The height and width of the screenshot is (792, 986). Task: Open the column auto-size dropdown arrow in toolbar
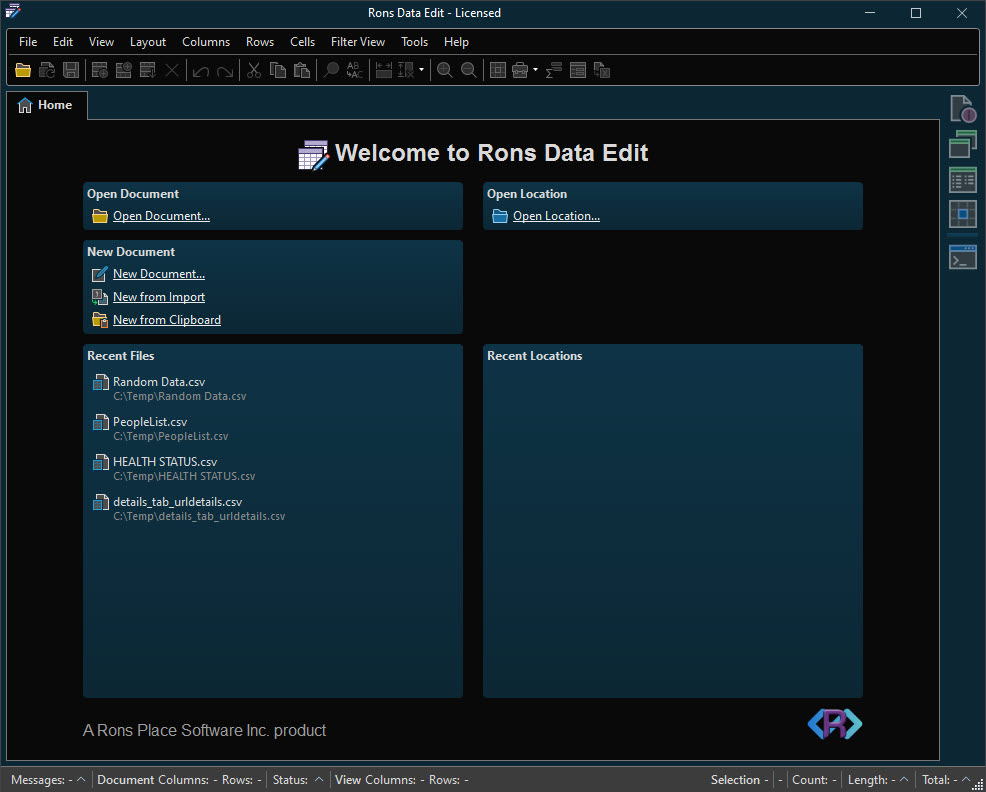423,70
